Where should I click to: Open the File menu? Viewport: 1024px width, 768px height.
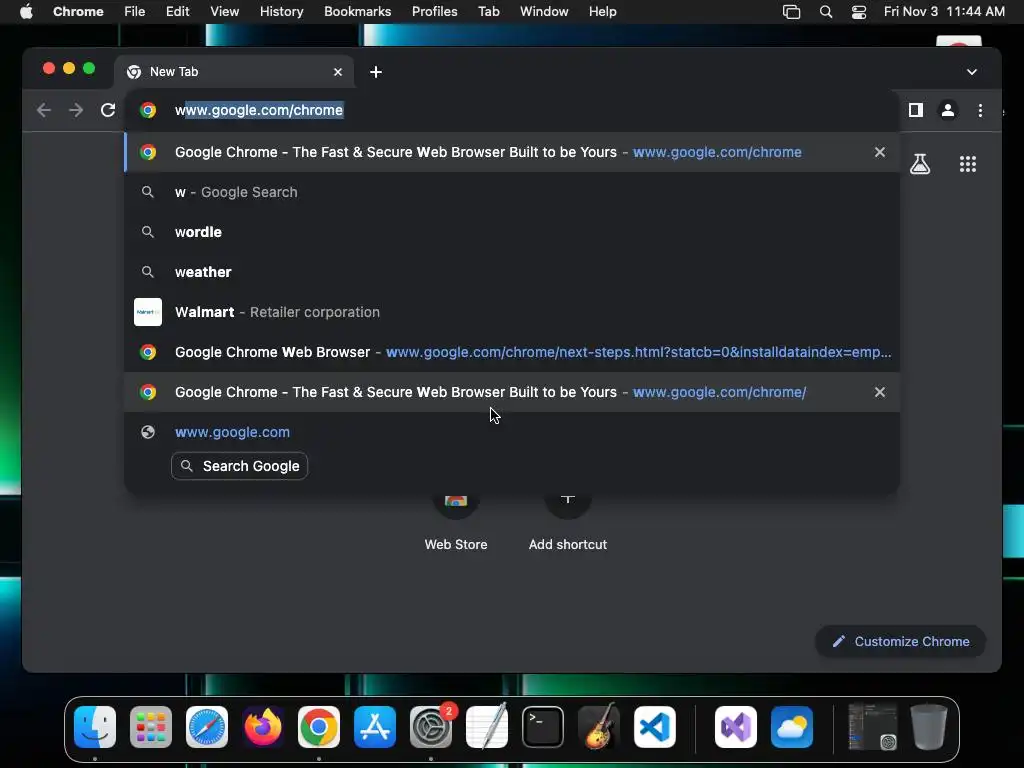(x=135, y=12)
